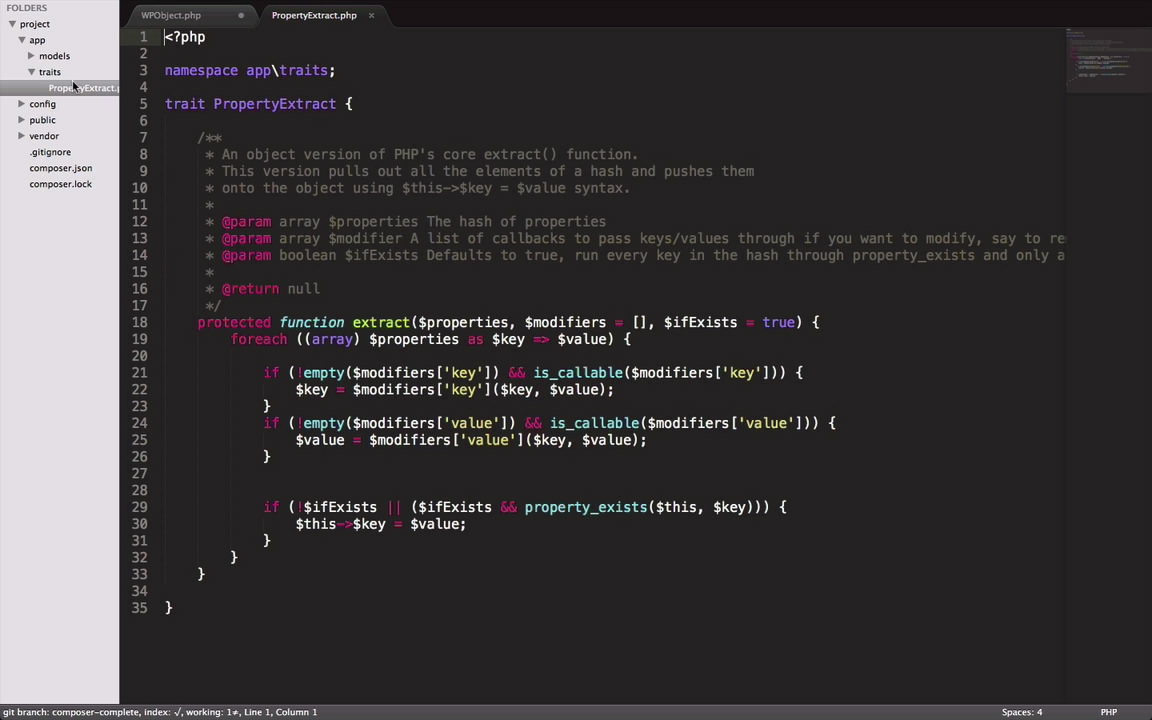Collapse the project folder arrow

click(x=12, y=24)
